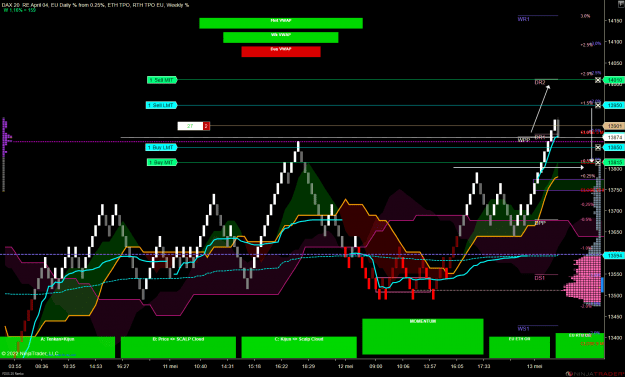Click the 13700 price axis label

615,211
